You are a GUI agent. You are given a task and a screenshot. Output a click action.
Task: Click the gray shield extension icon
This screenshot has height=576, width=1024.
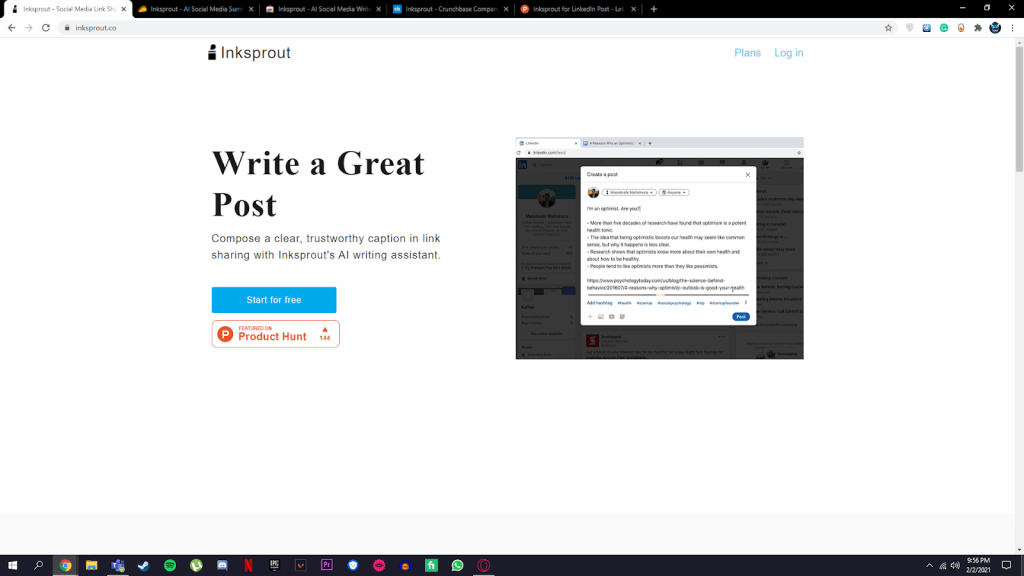[x=910, y=28]
